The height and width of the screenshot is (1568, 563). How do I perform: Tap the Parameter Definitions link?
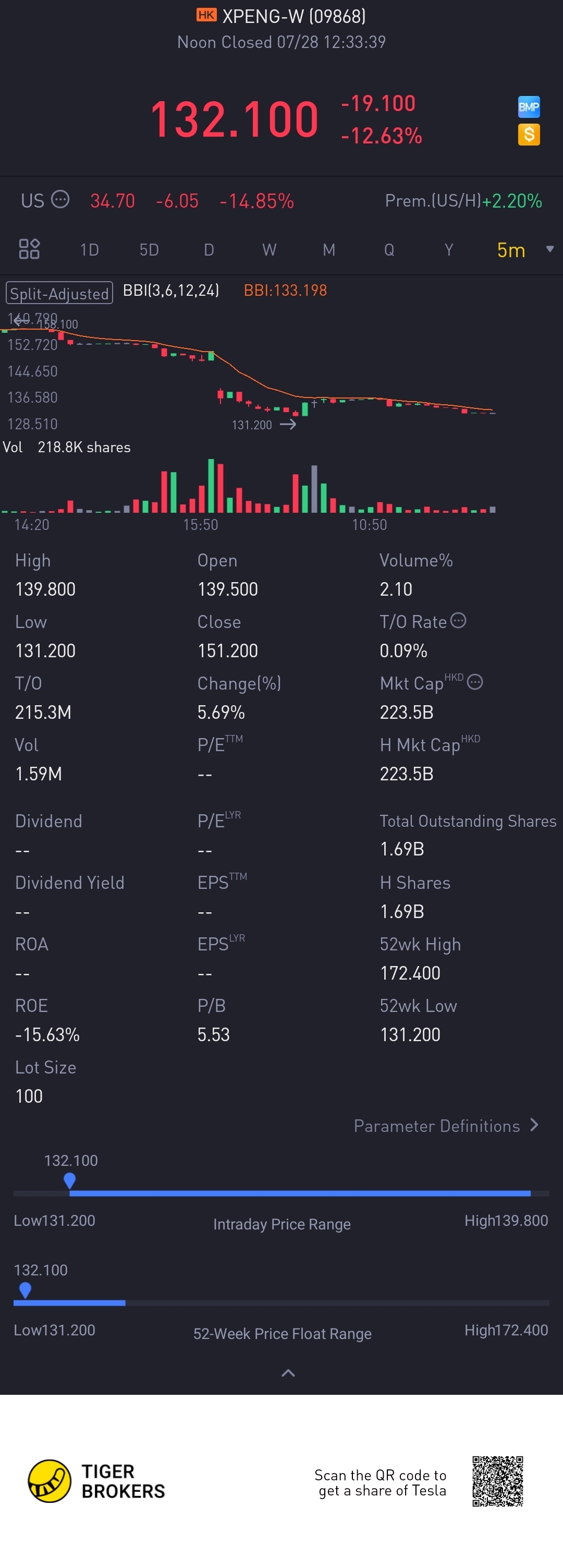tap(436, 1126)
